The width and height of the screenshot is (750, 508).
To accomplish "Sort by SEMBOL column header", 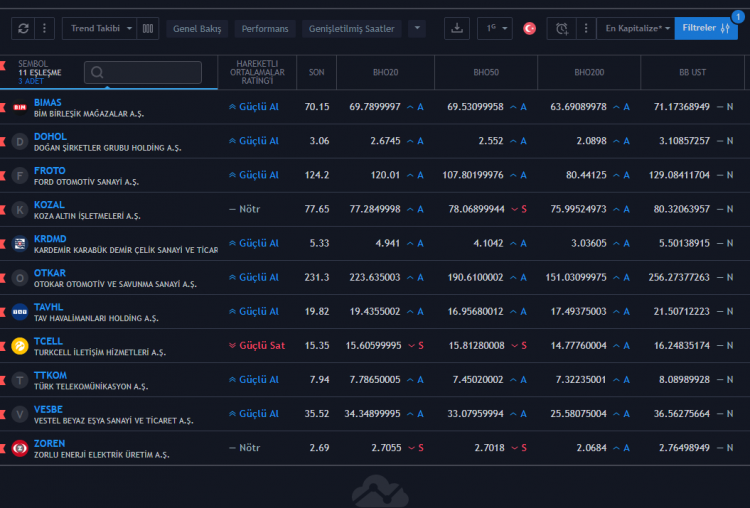I will pyautogui.click(x=33, y=64).
